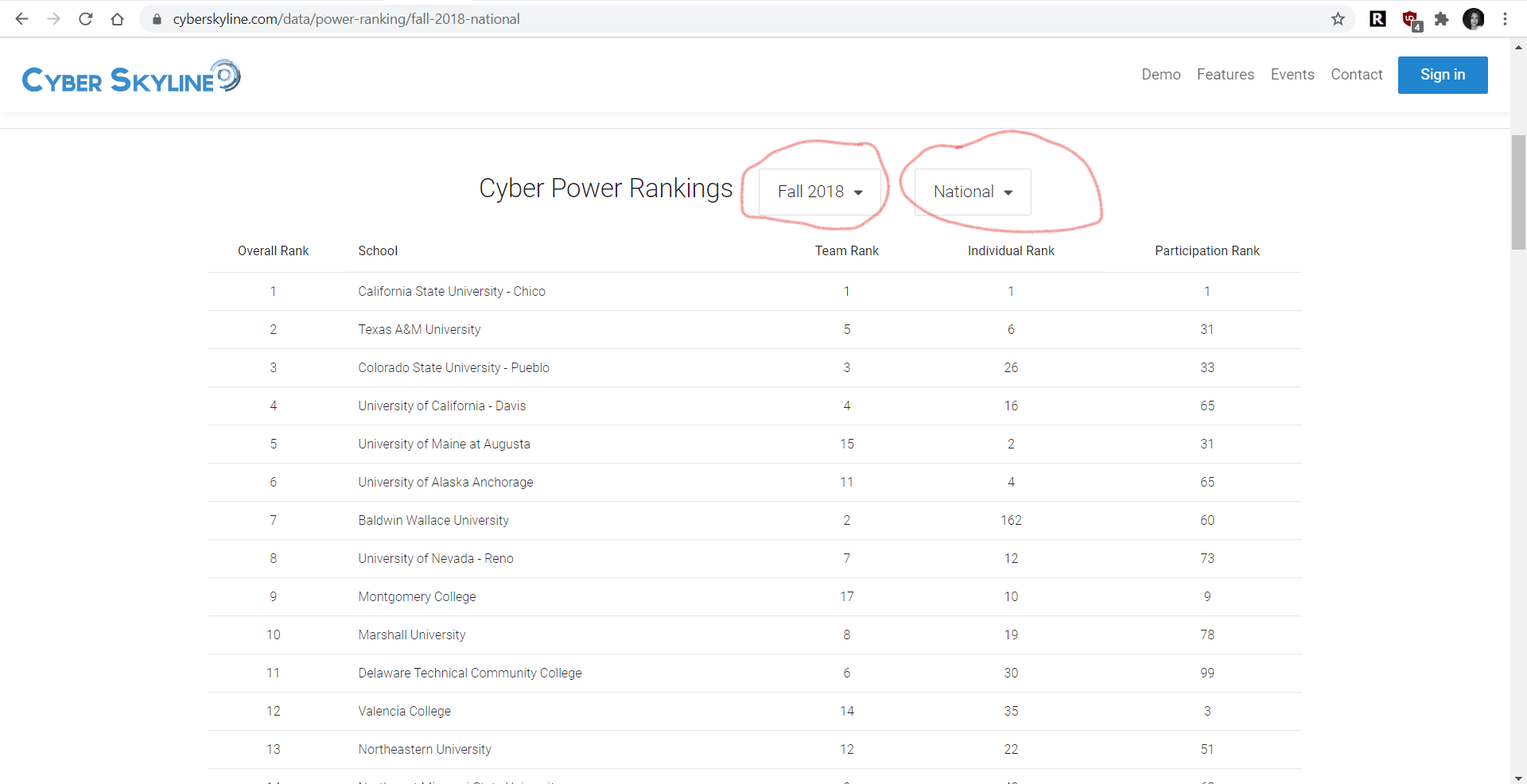Open the red shield extension icon

pos(1411,20)
